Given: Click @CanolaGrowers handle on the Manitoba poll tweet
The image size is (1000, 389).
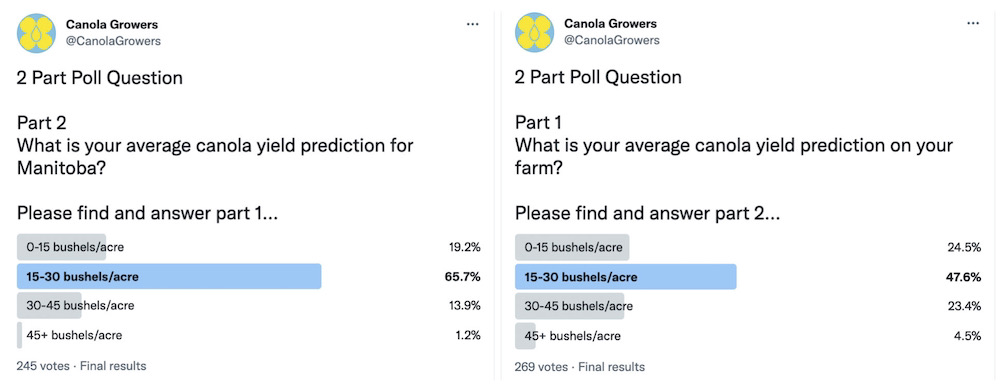Looking at the screenshot, I should [114, 41].
